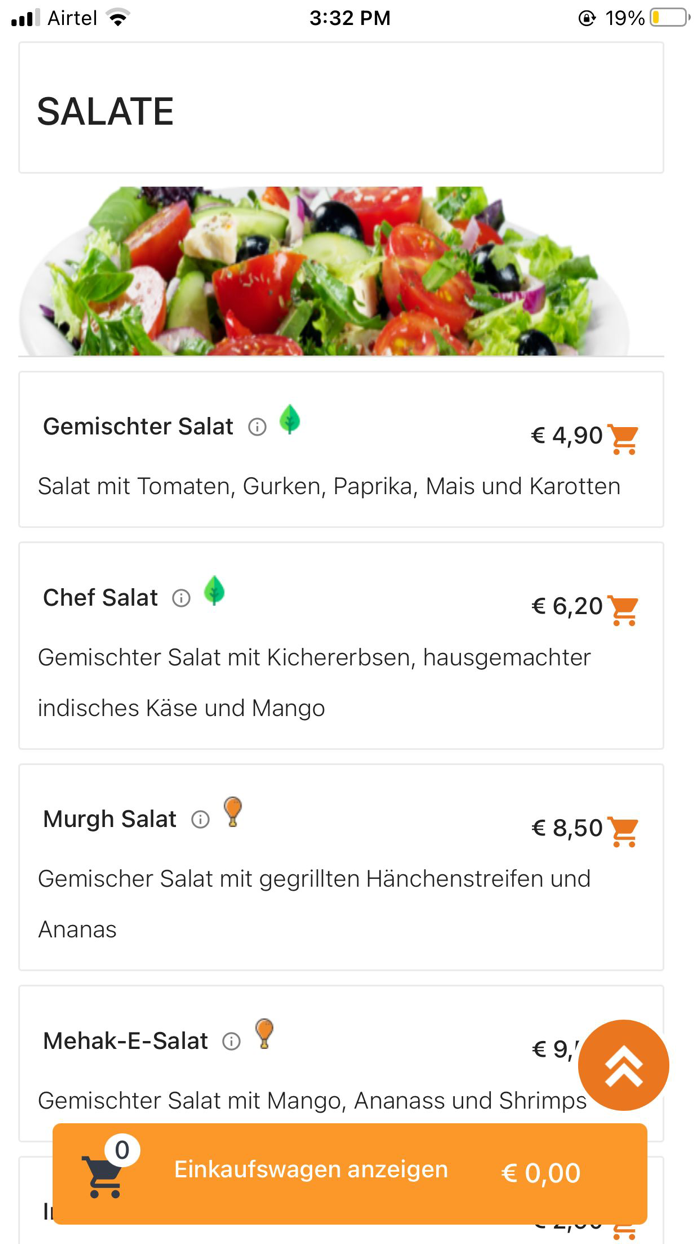
Task: Open info popup for Gemischter Salat
Action: 257,427
